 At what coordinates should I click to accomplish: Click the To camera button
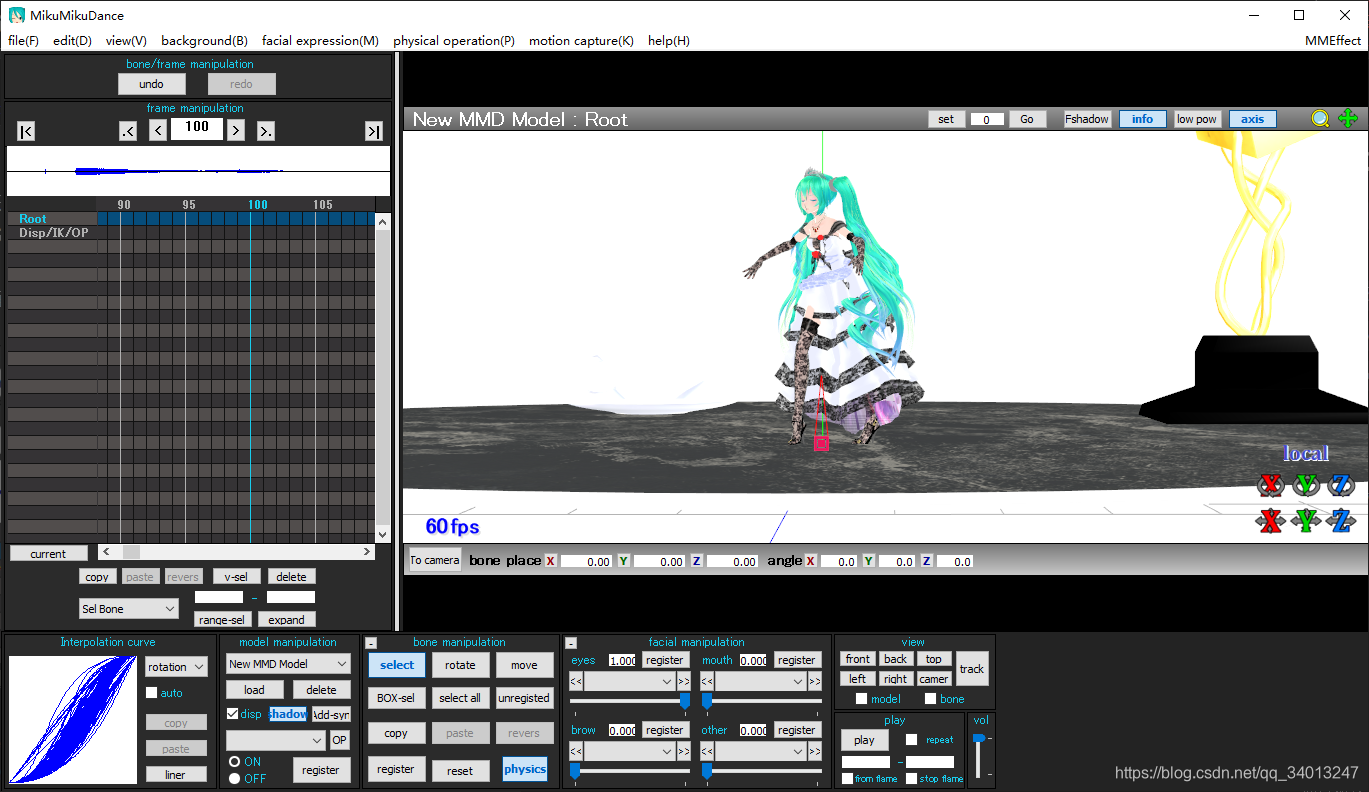(x=435, y=560)
